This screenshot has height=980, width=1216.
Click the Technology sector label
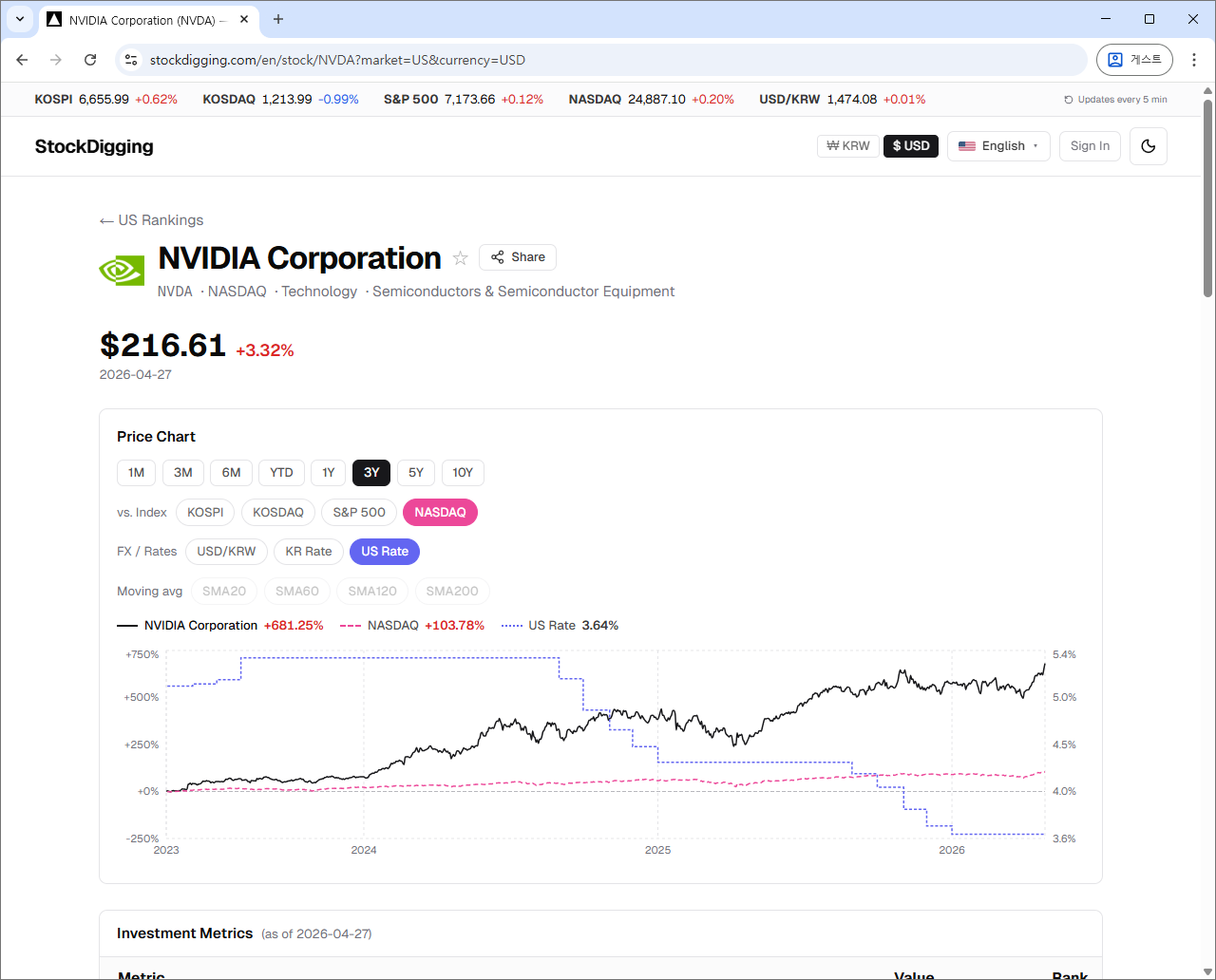[319, 292]
